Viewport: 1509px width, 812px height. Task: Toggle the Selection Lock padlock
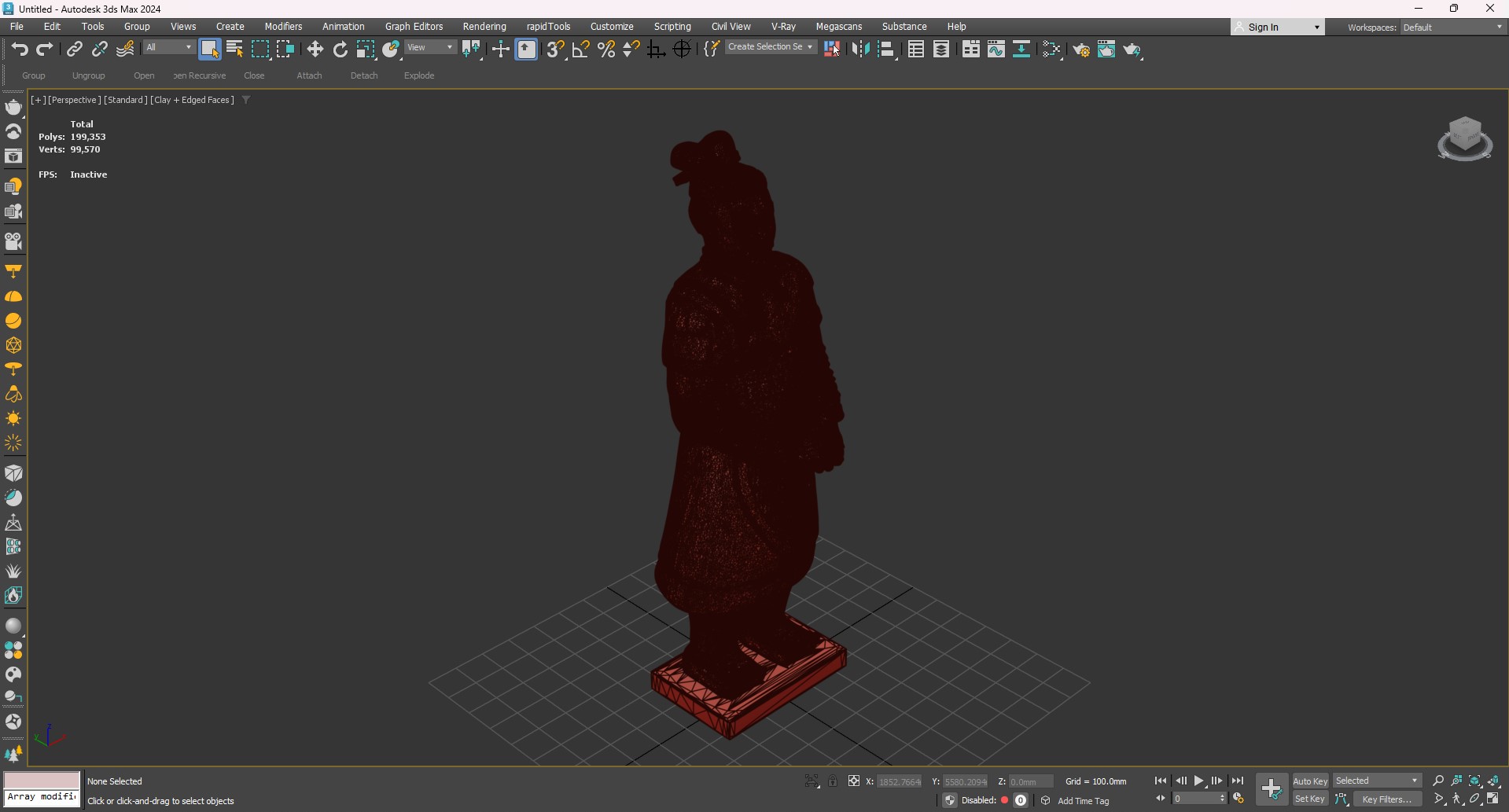tap(833, 781)
